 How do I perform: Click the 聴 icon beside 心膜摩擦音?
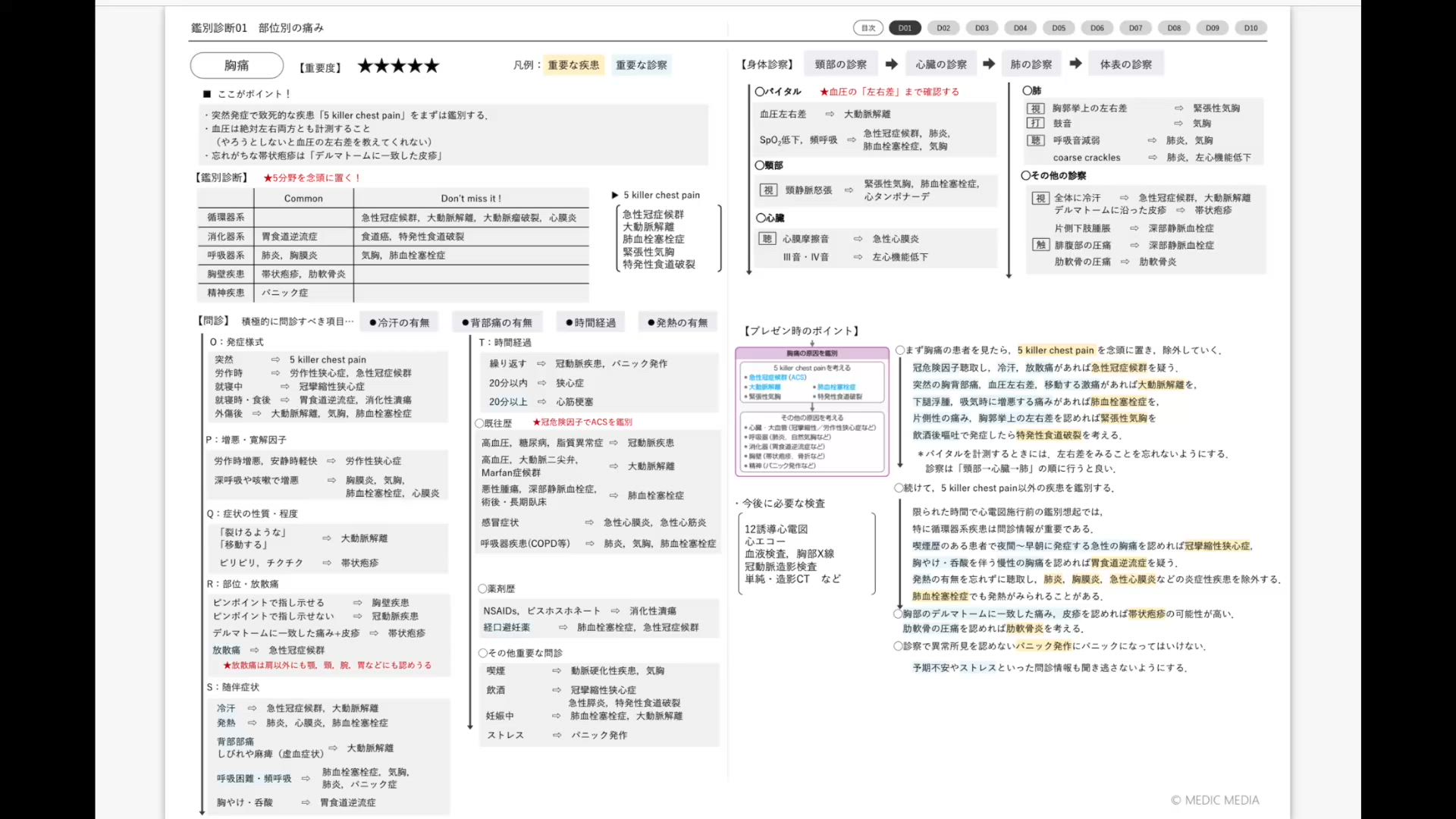(x=767, y=239)
